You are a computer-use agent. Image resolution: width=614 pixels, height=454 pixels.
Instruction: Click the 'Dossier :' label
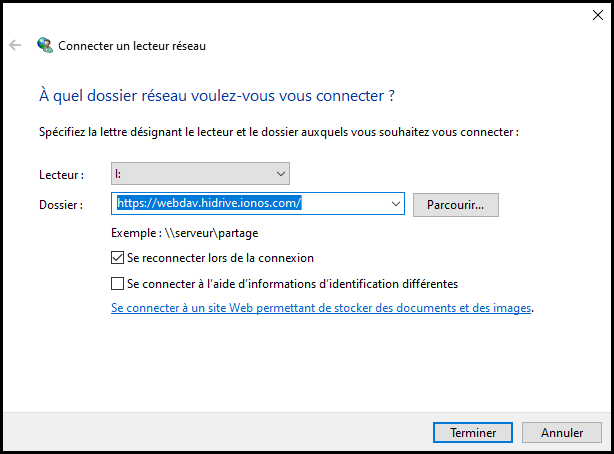61,205
